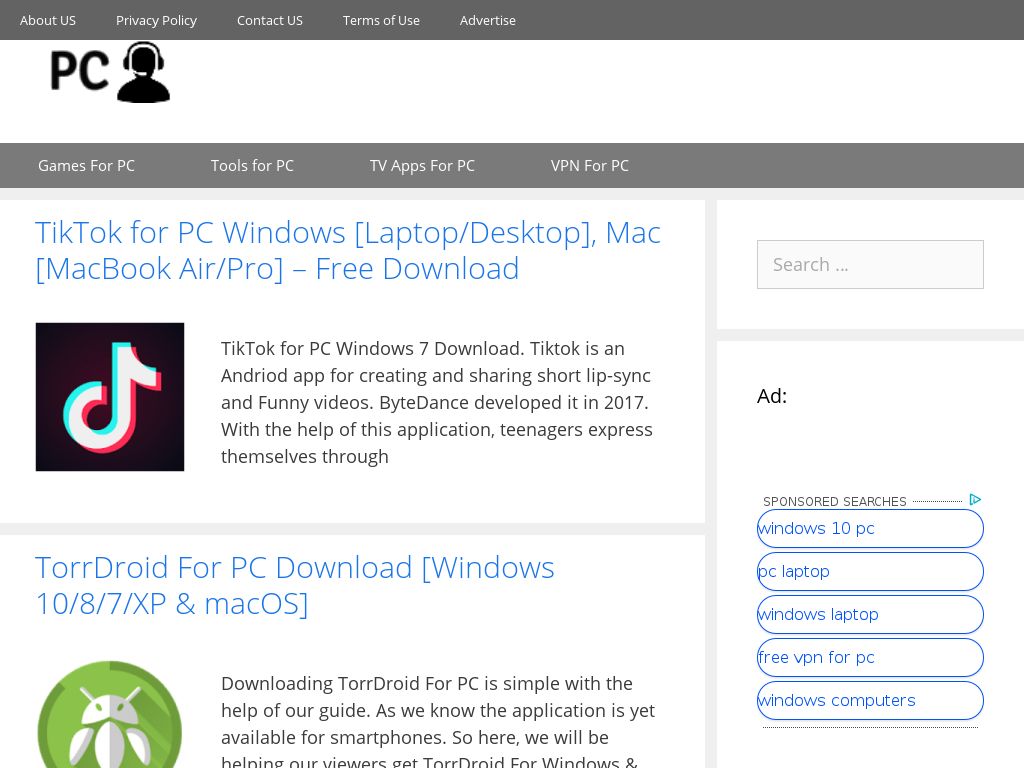
Task: Click the TikTok article excerpt text
Action: pos(437,402)
